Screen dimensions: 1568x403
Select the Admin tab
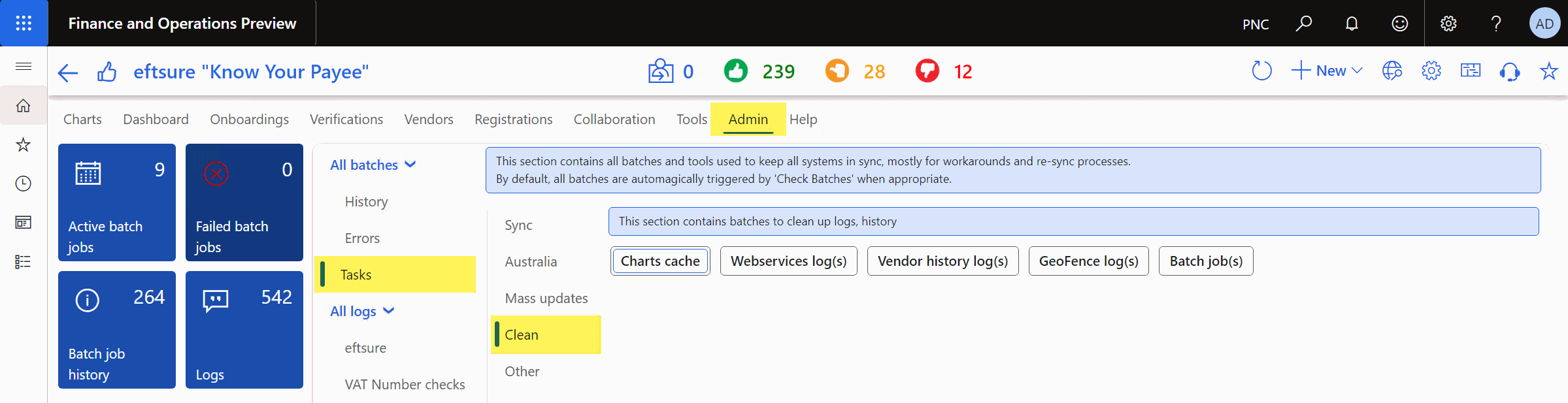pos(748,120)
